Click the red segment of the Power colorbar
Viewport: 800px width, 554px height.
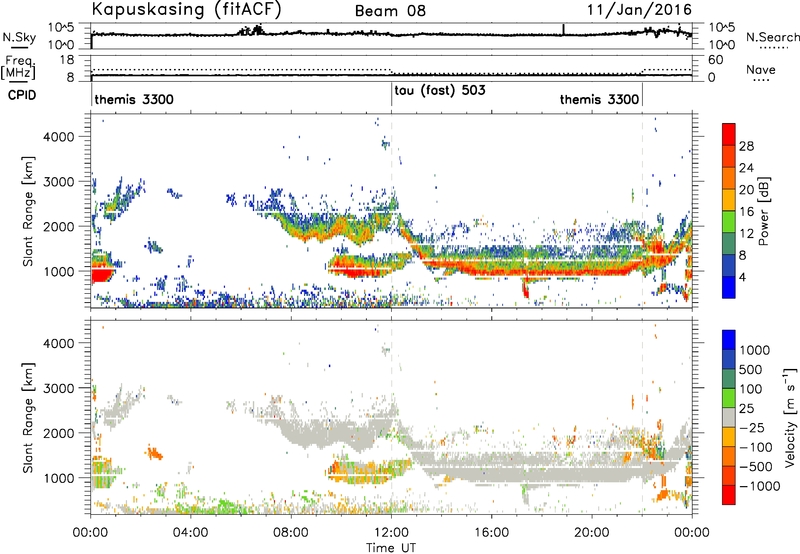tap(729, 134)
